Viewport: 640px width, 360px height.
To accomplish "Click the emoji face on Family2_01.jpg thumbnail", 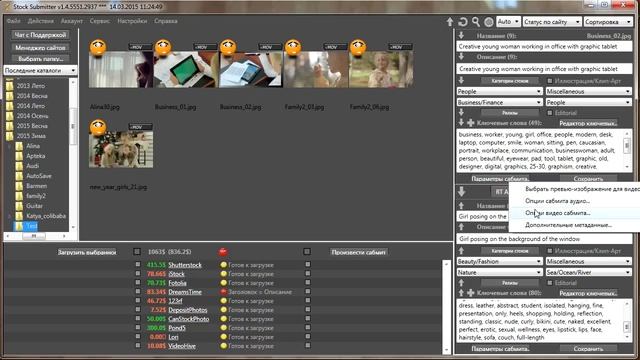I will point(293,48).
